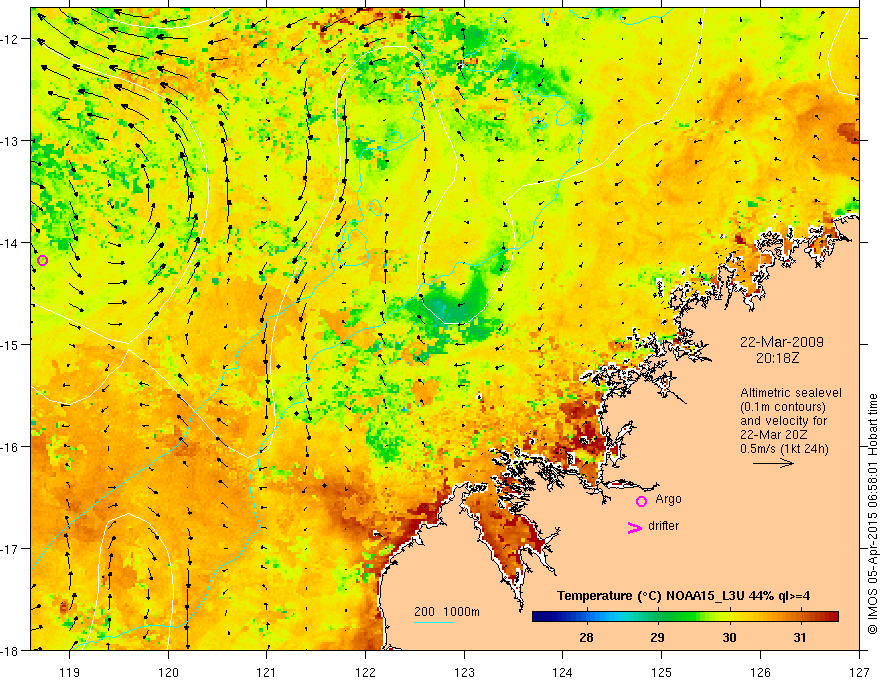The image size is (880, 680).
Task: Click the "0.5m/s (1kt 24h)" text
Action: [784, 449]
